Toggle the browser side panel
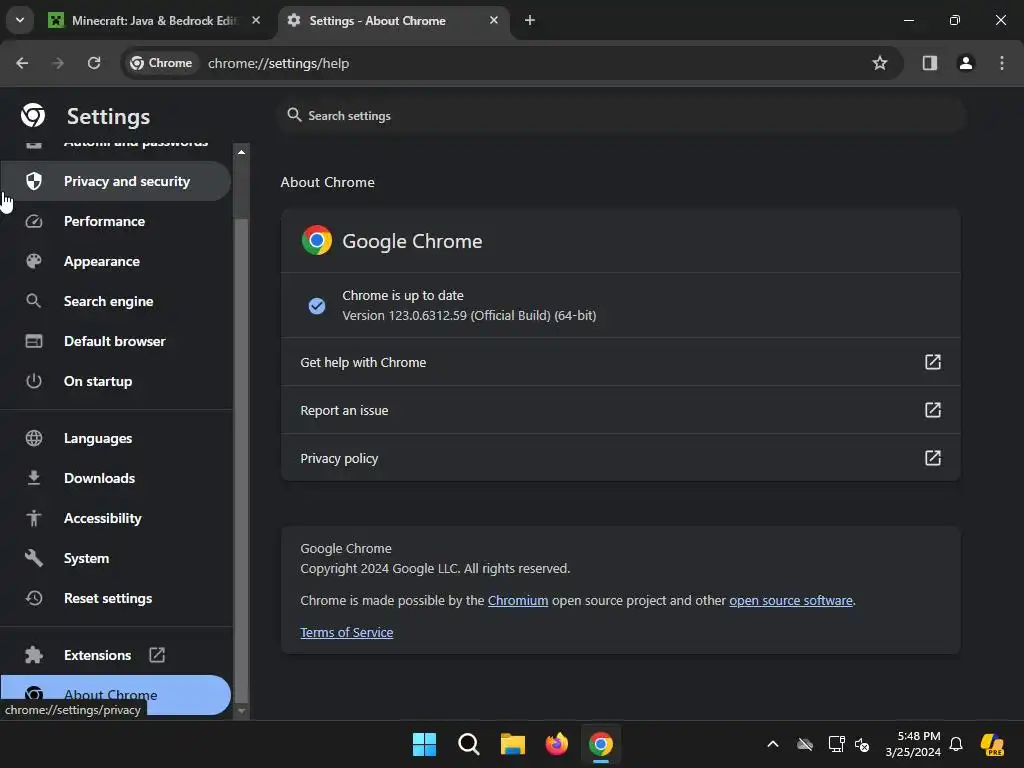 930,63
